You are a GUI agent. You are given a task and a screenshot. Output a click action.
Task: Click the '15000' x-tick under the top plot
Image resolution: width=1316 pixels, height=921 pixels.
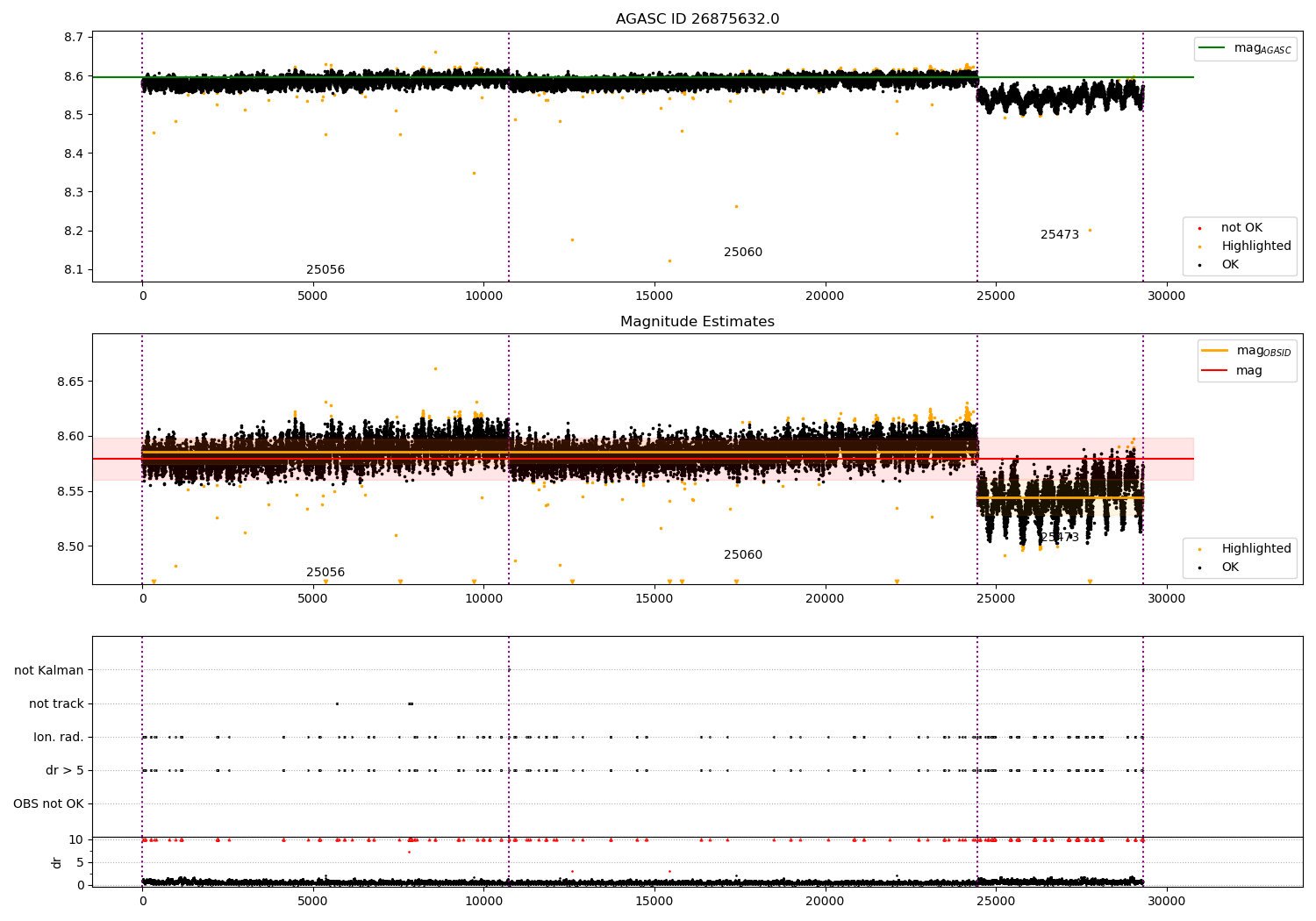[x=654, y=296]
